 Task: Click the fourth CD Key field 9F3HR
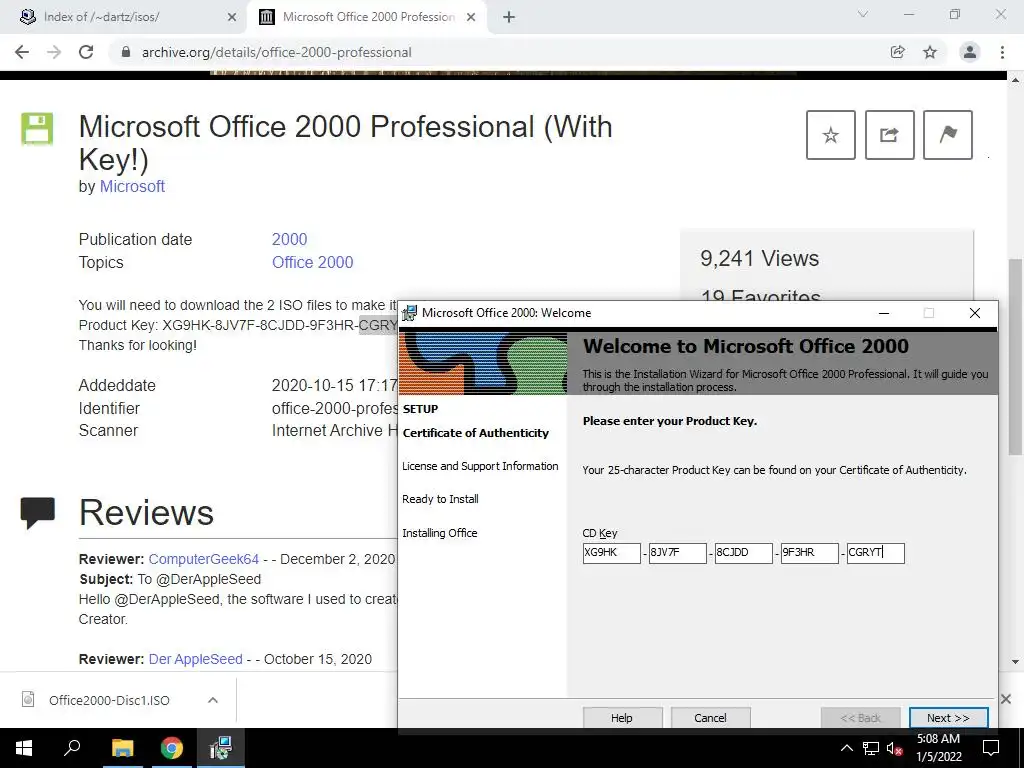(809, 552)
